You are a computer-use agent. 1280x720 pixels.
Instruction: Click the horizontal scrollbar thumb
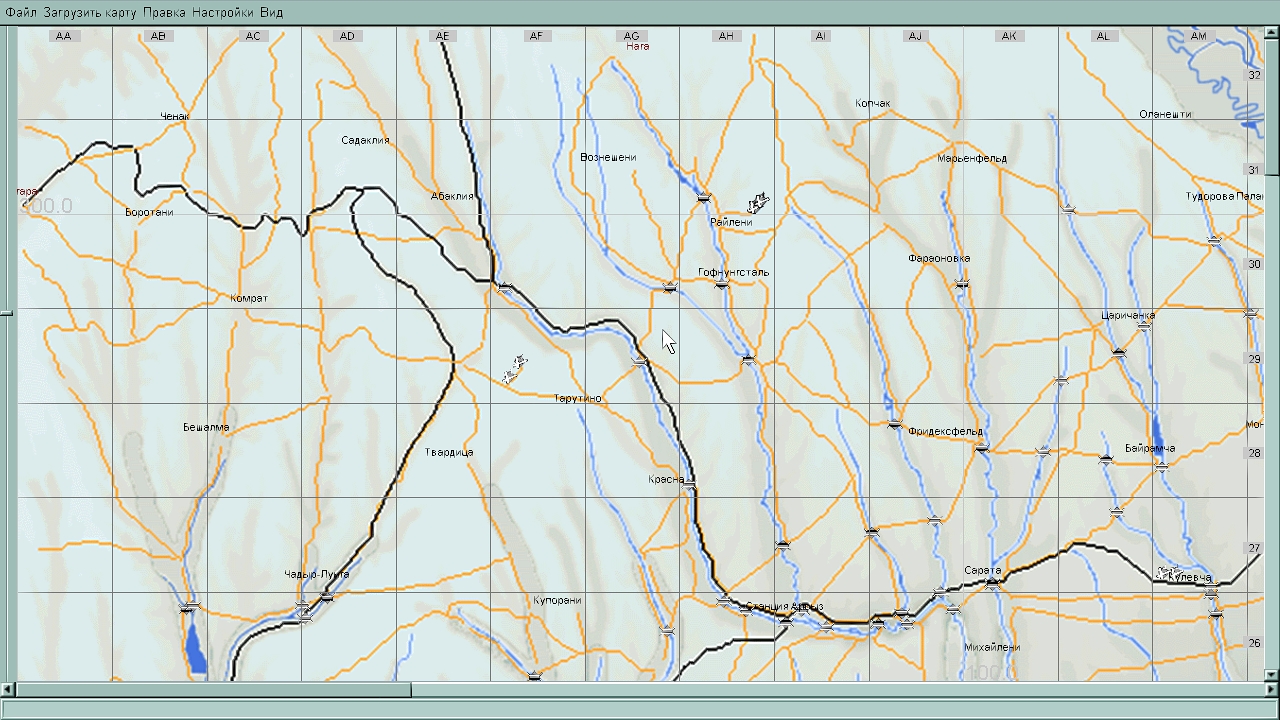[x=214, y=690]
